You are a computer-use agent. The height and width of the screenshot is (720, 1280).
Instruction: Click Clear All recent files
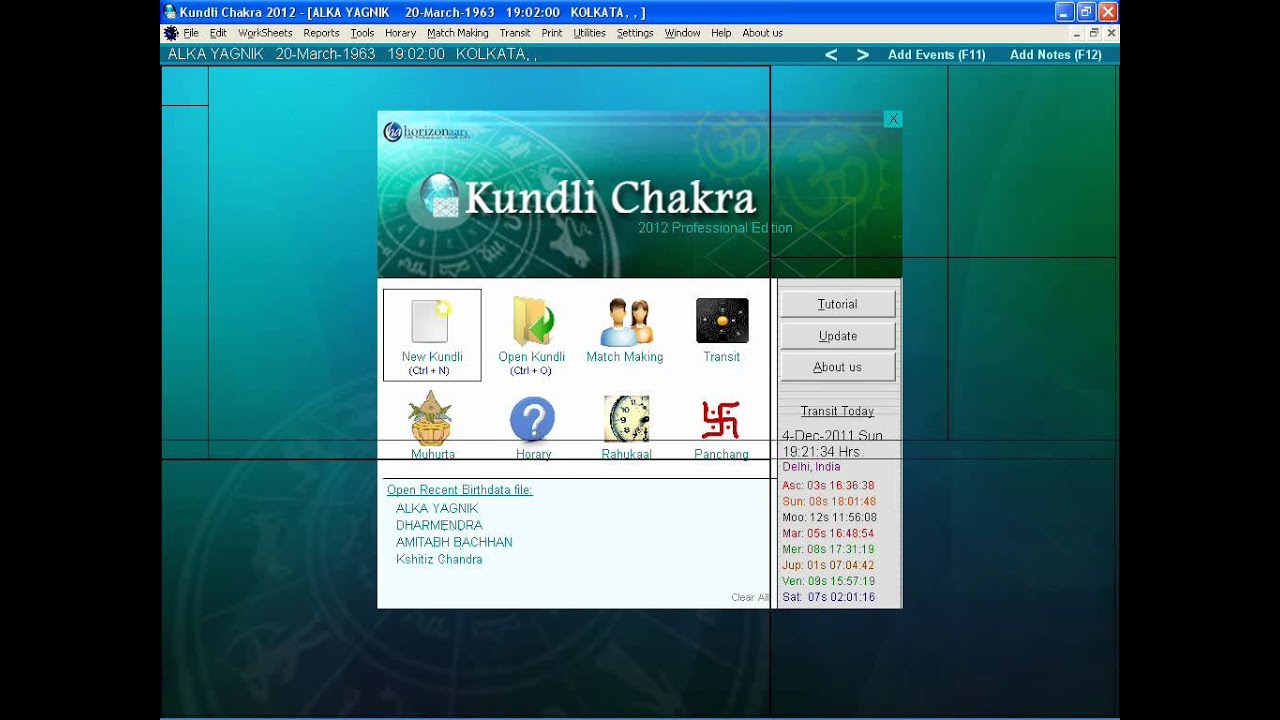(x=750, y=597)
